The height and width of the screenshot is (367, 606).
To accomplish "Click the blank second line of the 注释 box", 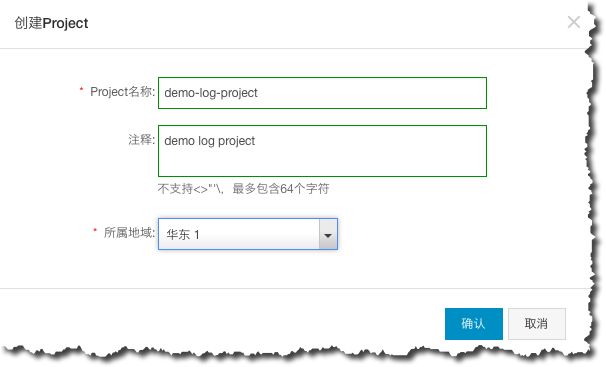I will click(322, 164).
